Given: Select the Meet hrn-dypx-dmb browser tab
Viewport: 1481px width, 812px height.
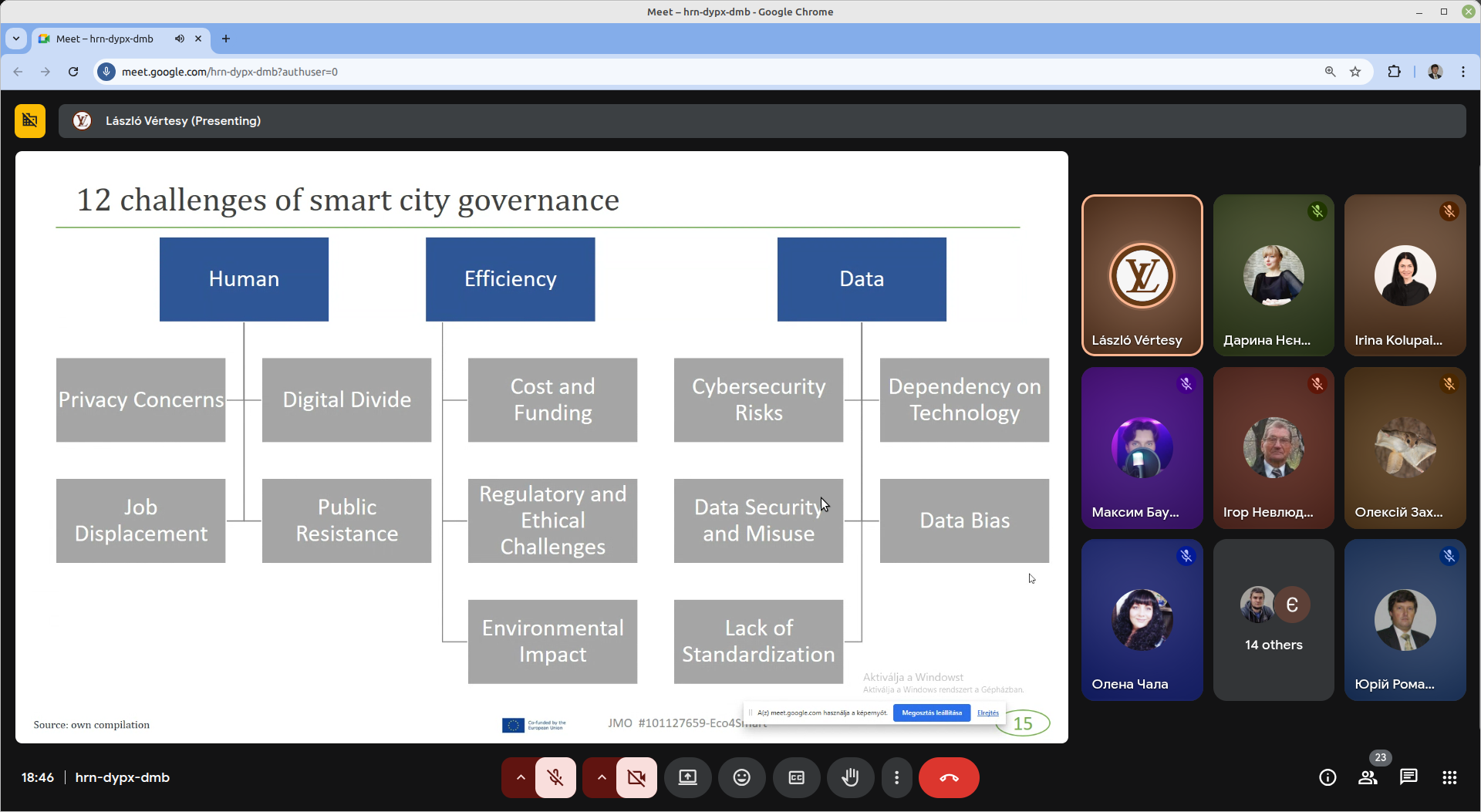Looking at the screenshot, I should pyautogui.click(x=105, y=39).
